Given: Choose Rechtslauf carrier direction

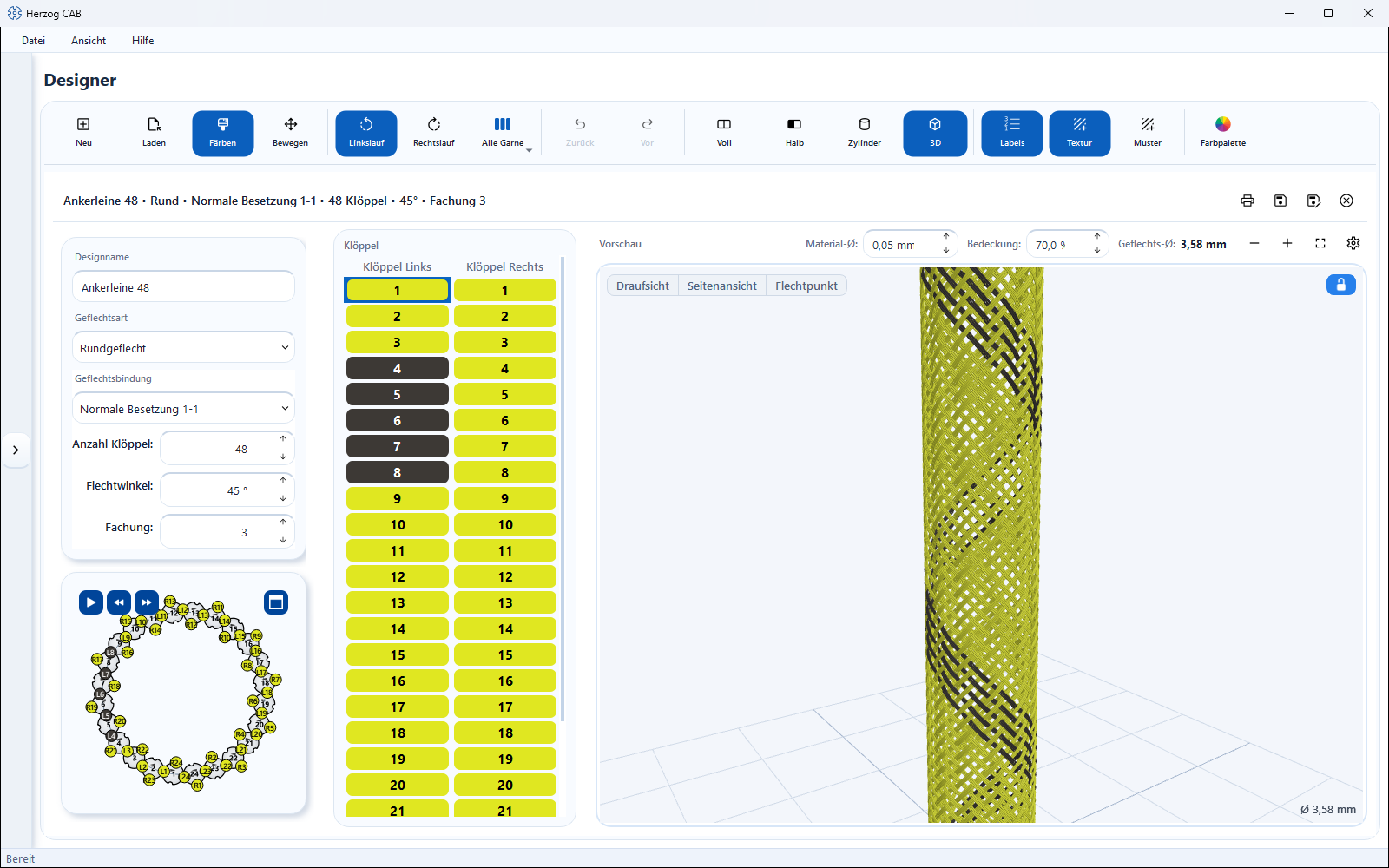Looking at the screenshot, I should [433, 133].
